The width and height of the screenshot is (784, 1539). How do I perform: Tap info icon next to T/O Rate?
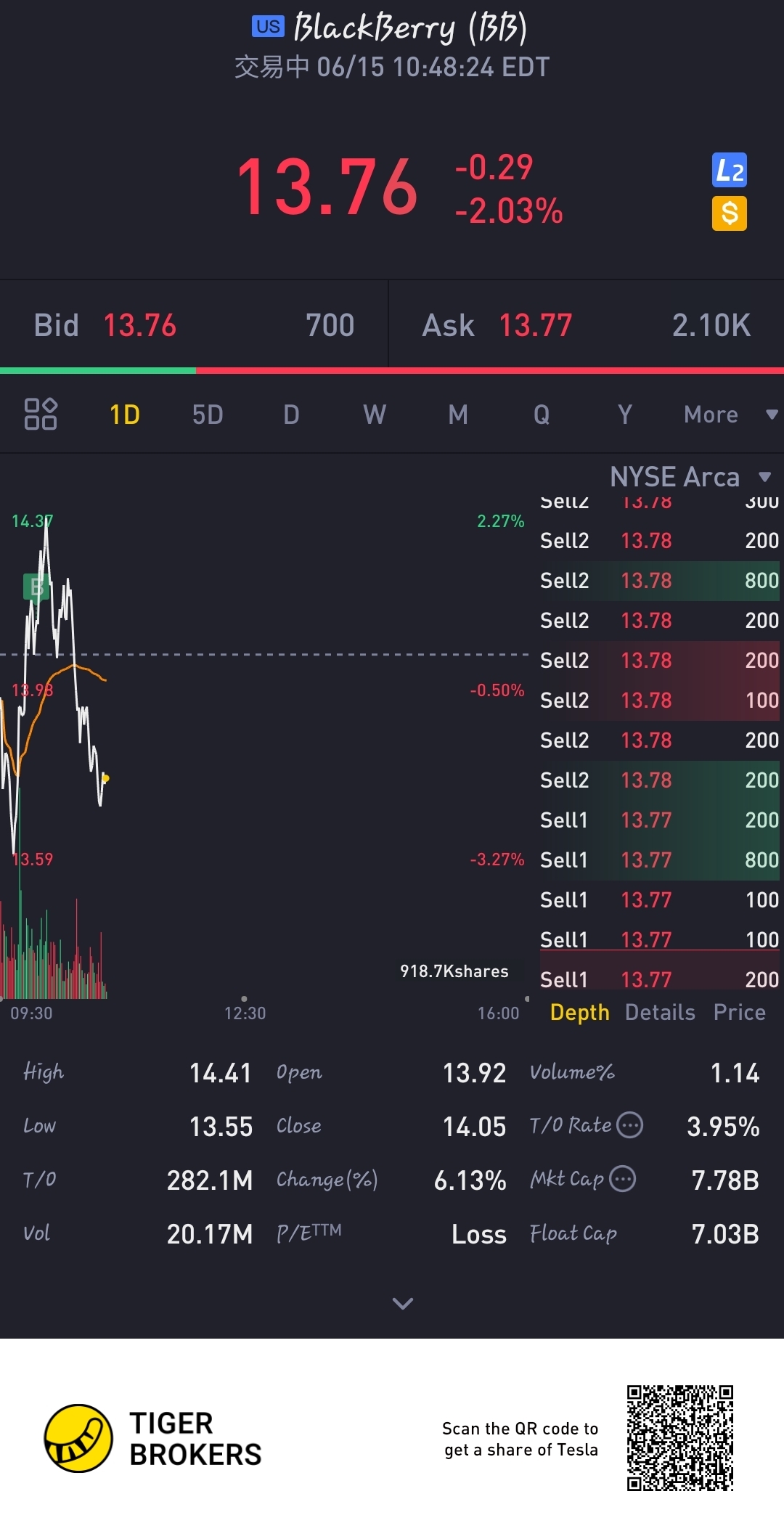pos(629,1125)
